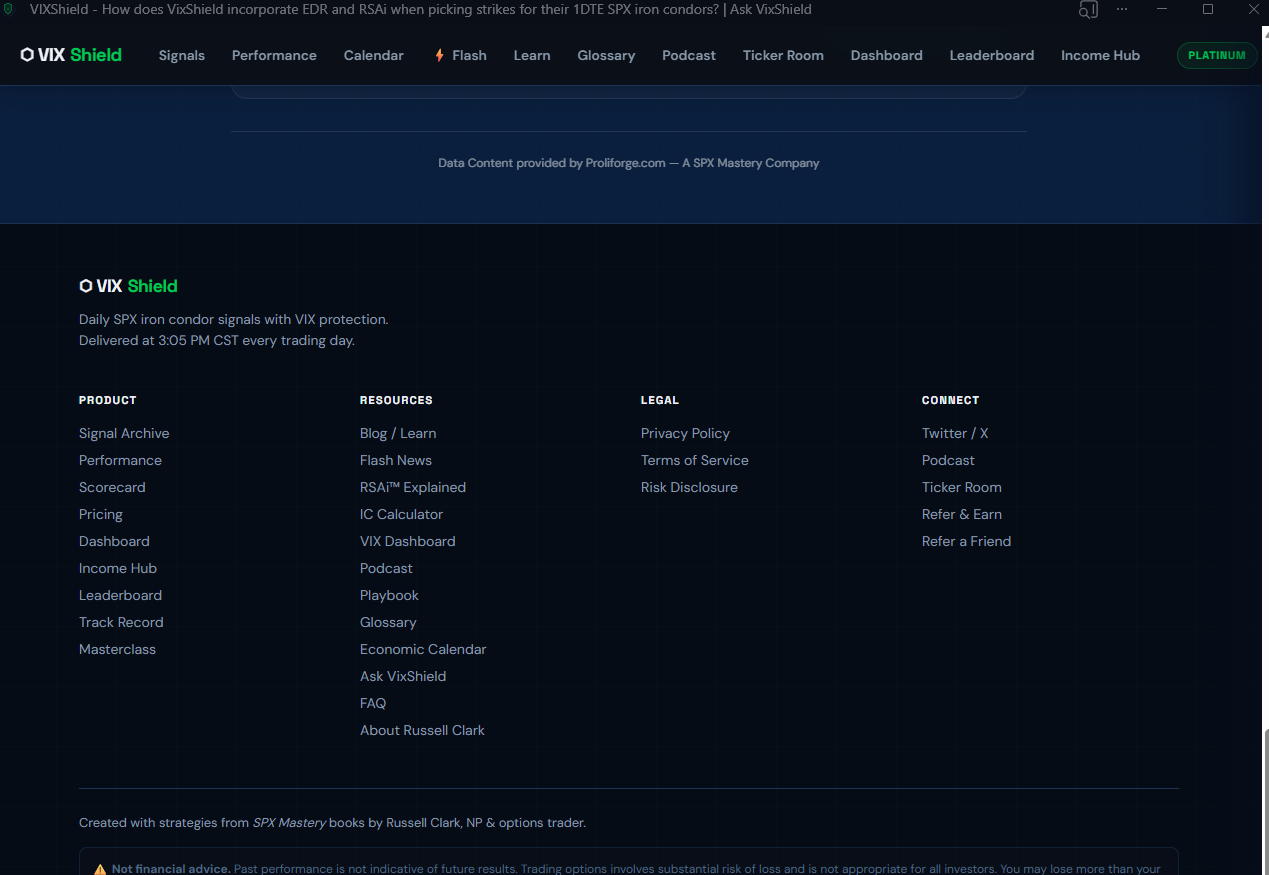1269x875 pixels.
Task: Open Glossary in the top navigation
Action: (606, 55)
